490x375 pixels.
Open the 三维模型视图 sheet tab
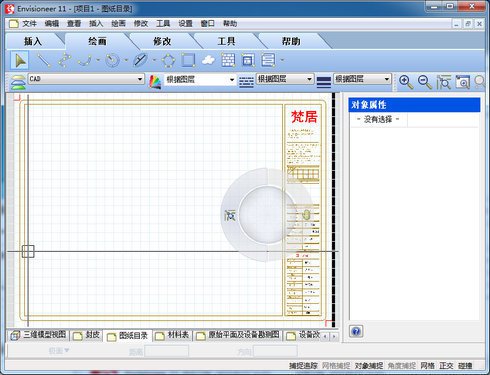pyautogui.click(x=39, y=335)
